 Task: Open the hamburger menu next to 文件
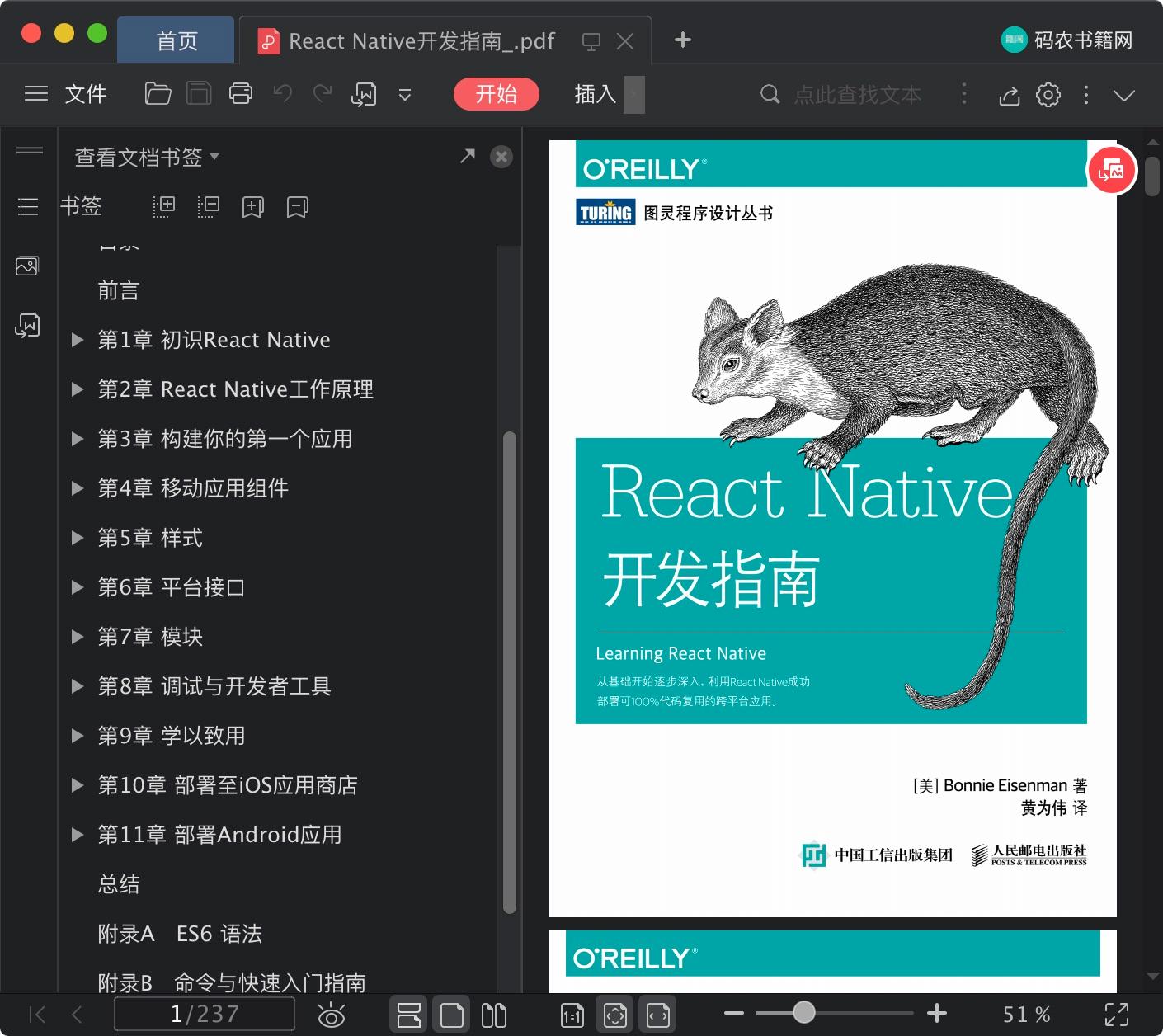pyautogui.click(x=36, y=94)
